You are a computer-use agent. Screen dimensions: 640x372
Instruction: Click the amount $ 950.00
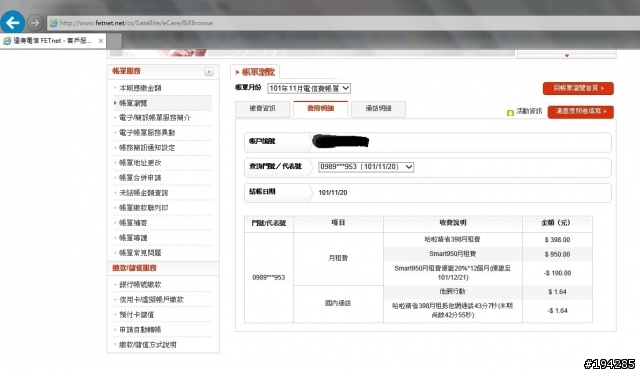click(557, 254)
